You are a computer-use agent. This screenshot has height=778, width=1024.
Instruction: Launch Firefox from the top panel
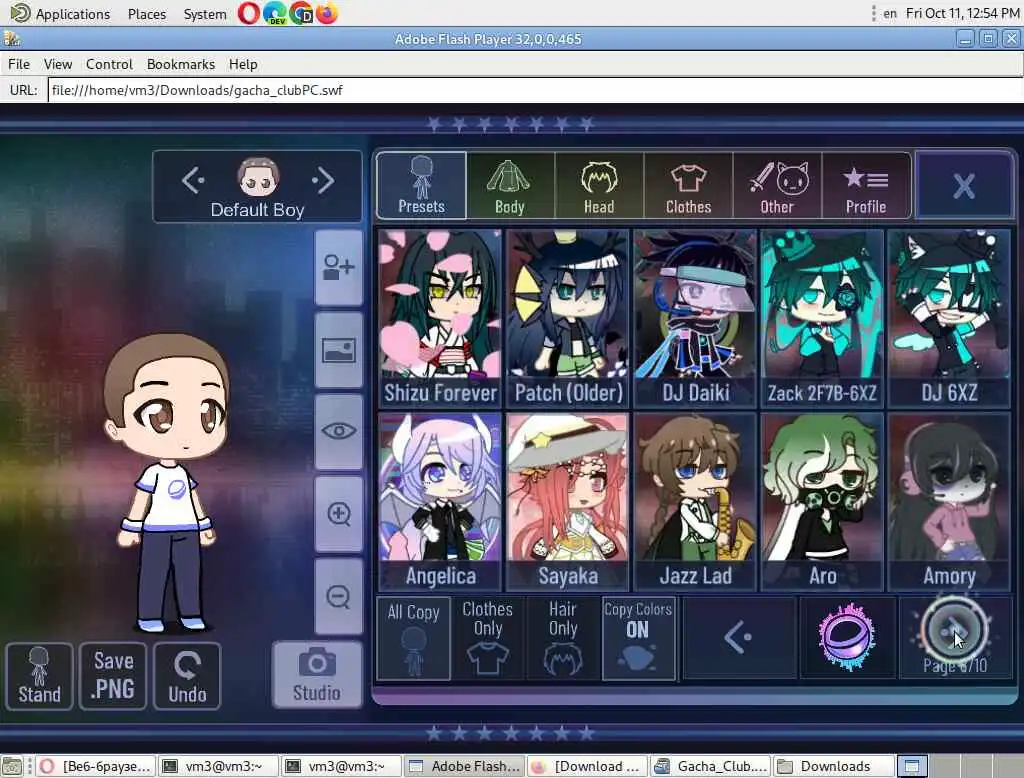(x=327, y=13)
